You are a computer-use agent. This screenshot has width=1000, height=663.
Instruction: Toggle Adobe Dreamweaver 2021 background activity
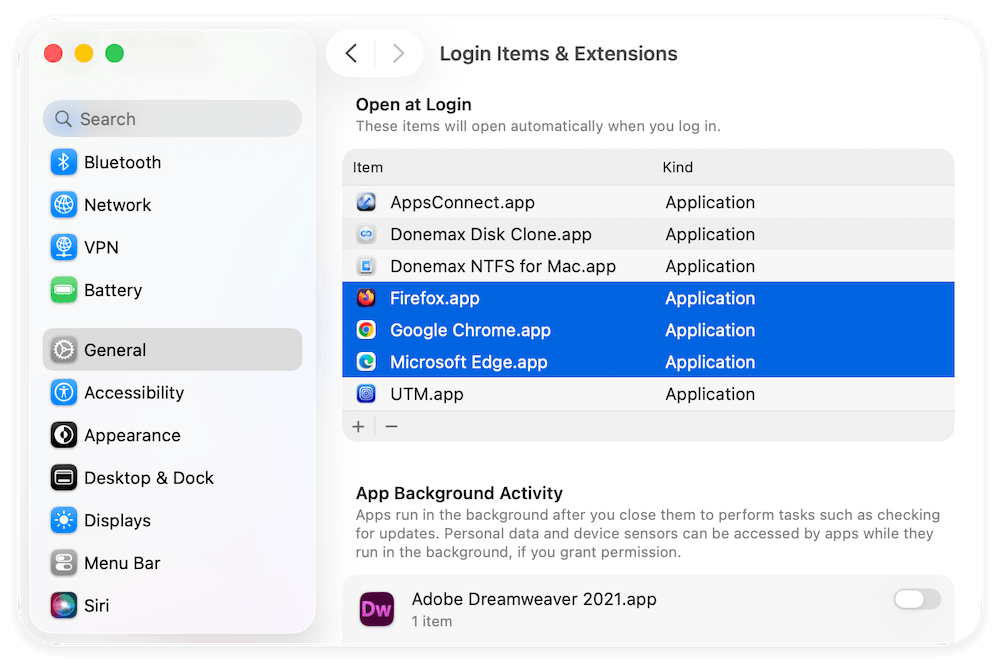tap(917, 599)
